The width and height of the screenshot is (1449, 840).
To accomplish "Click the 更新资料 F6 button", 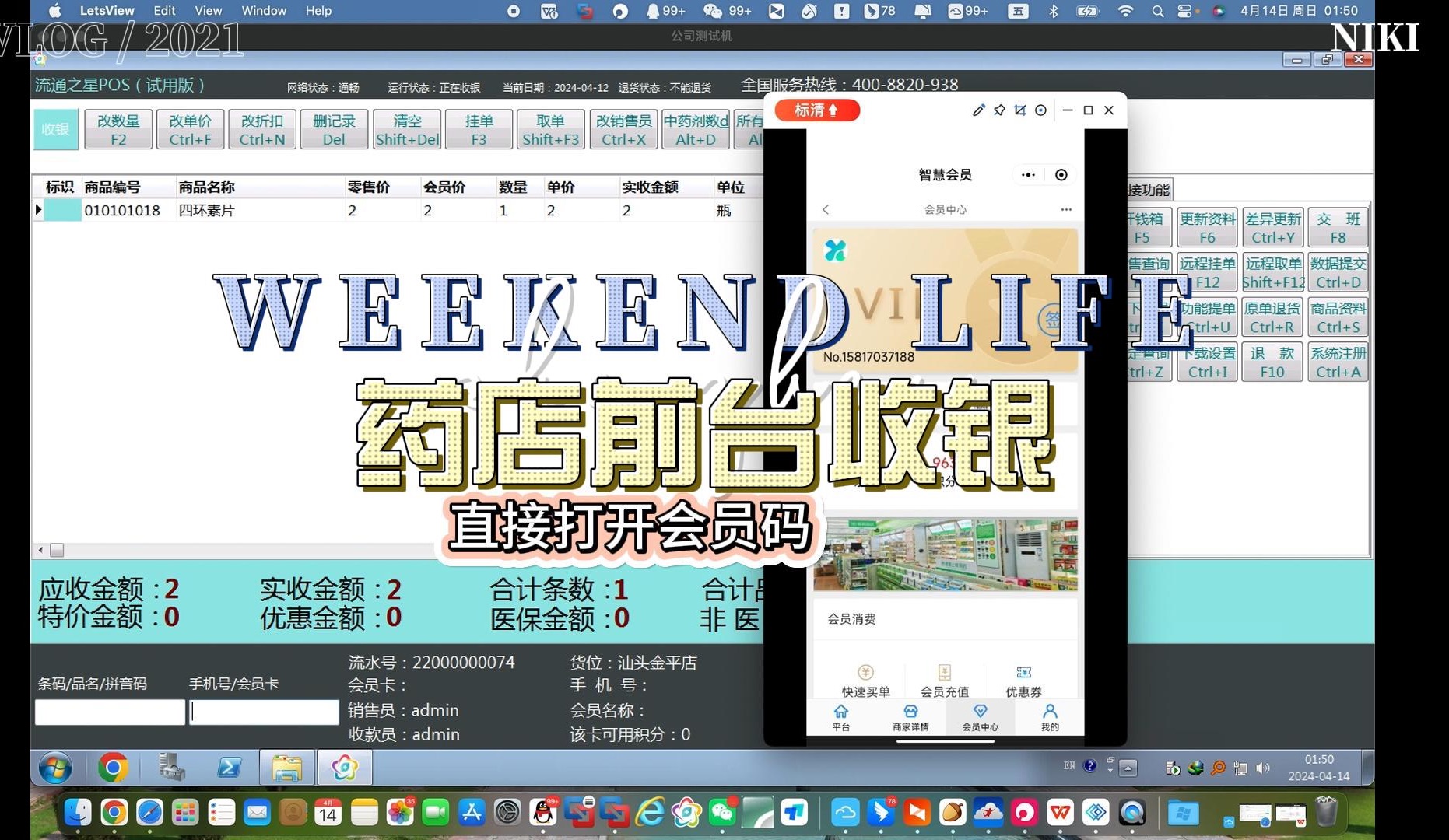I will pos(1207,228).
